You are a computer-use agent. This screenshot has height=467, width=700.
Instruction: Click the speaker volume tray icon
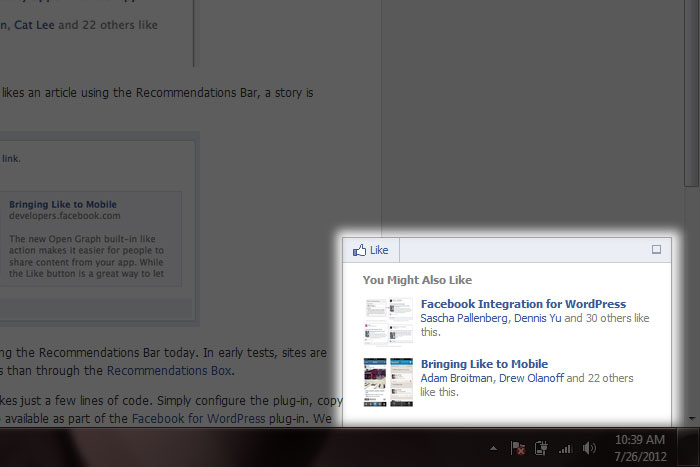(589, 448)
